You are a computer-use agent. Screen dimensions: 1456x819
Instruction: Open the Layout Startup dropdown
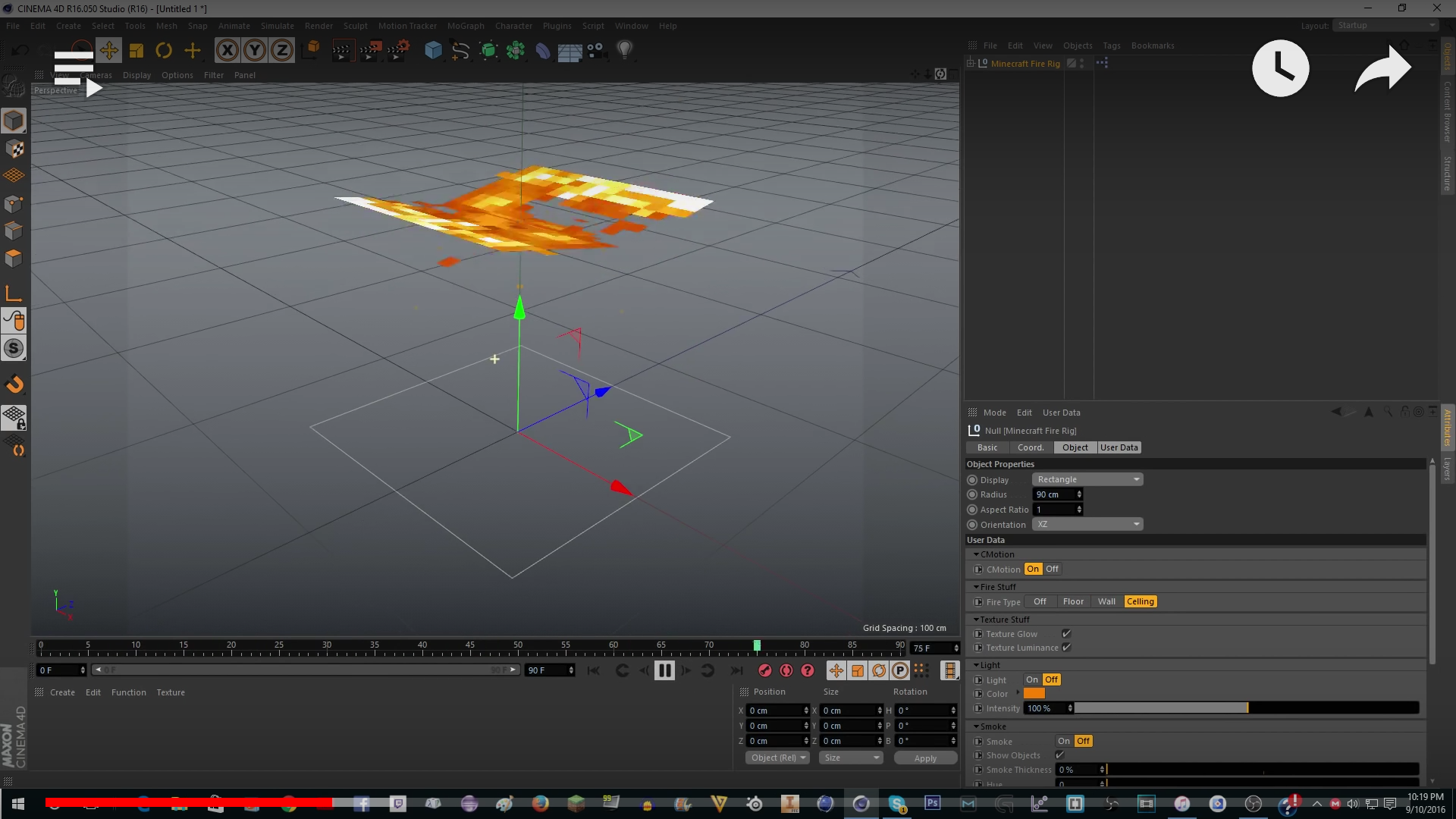pyautogui.click(x=1385, y=25)
